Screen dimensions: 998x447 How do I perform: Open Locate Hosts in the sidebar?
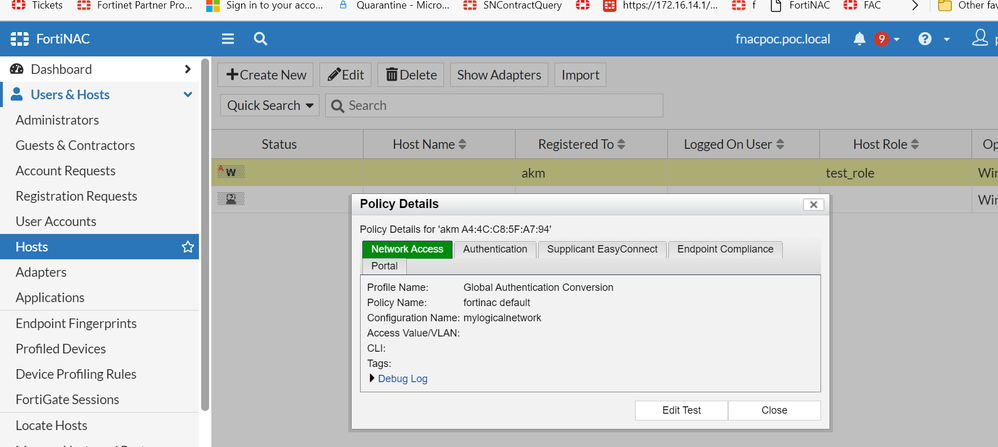(x=51, y=425)
